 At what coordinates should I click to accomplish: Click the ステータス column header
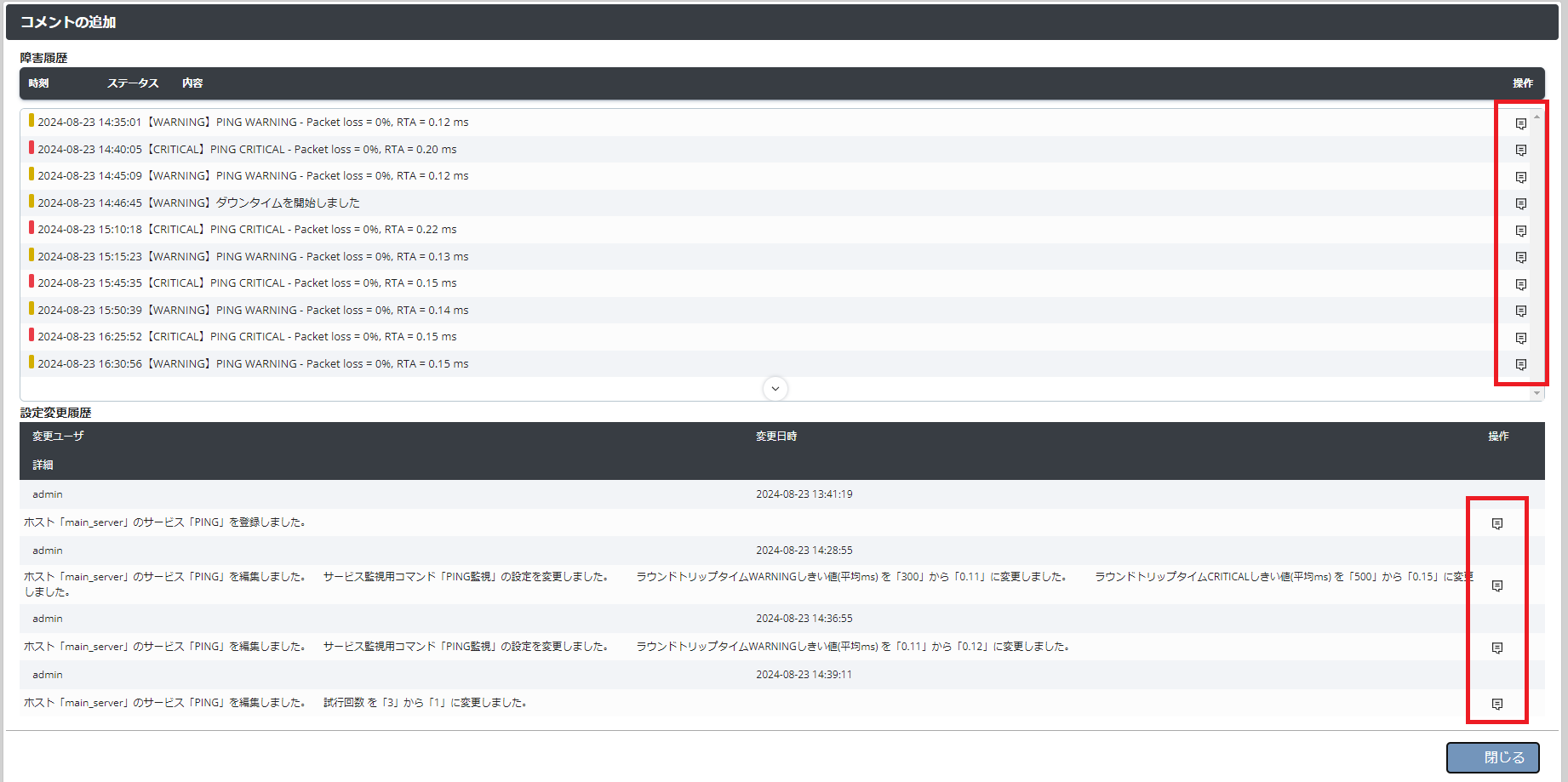(x=133, y=83)
